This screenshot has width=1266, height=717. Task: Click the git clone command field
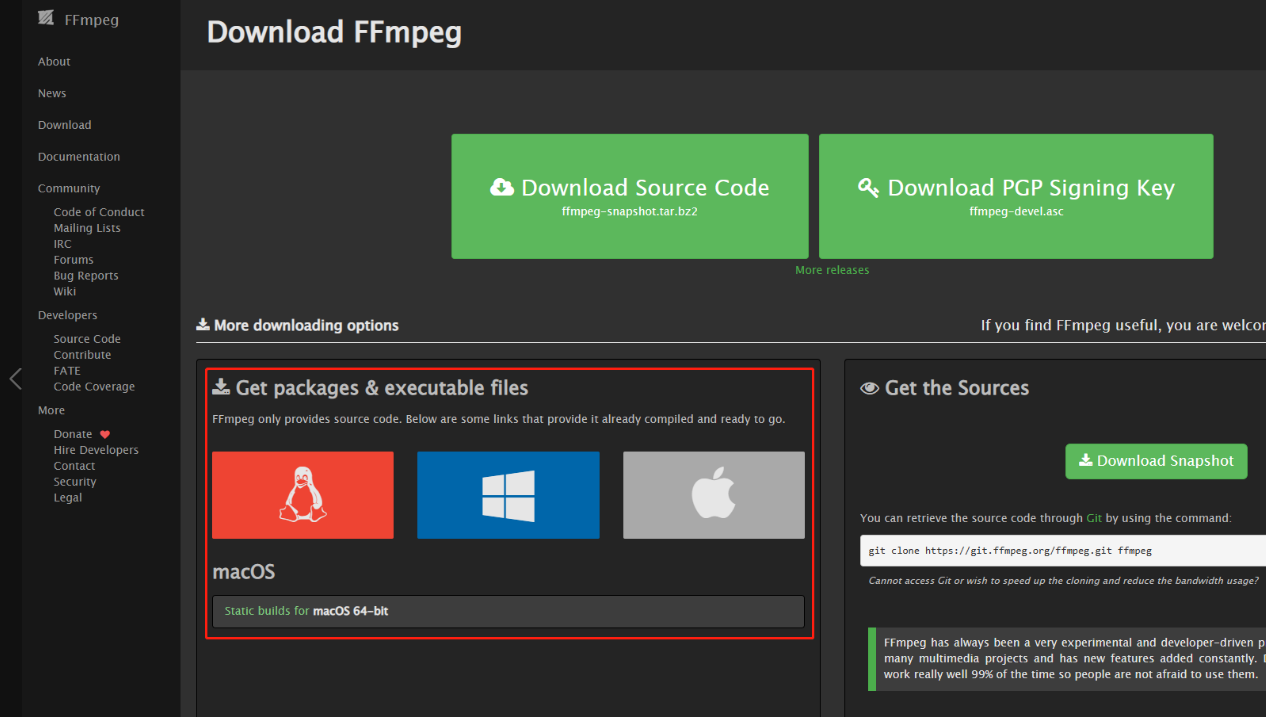1060,551
